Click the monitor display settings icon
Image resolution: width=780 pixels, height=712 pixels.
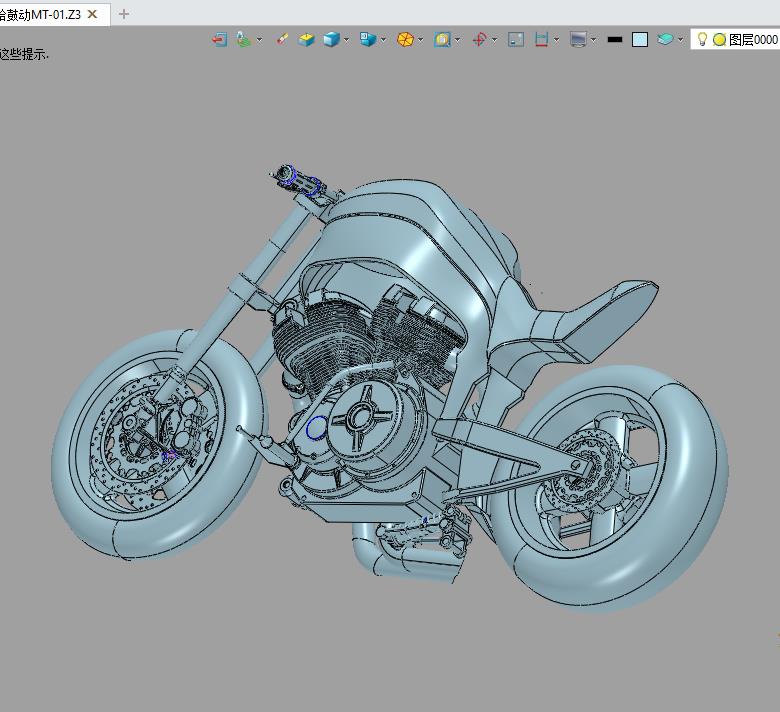click(577, 40)
